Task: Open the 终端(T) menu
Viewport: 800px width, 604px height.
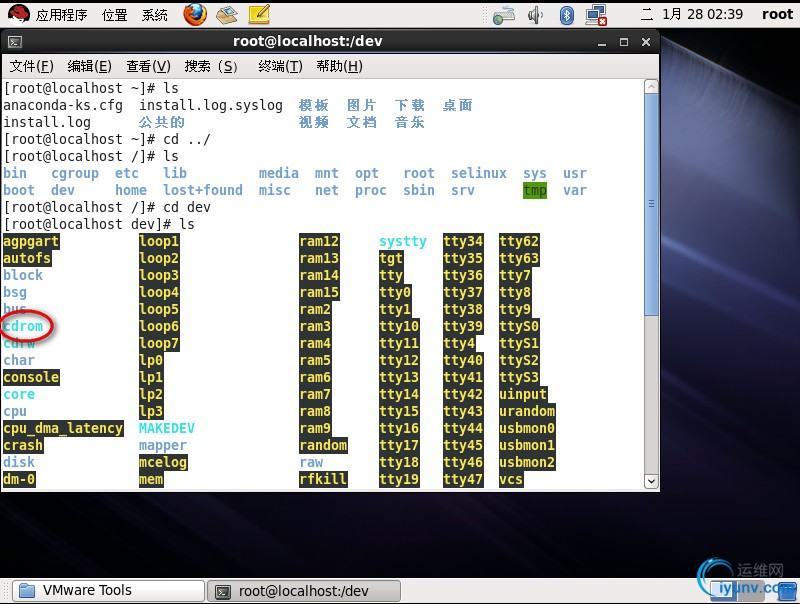Action: [x=280, y=66]
